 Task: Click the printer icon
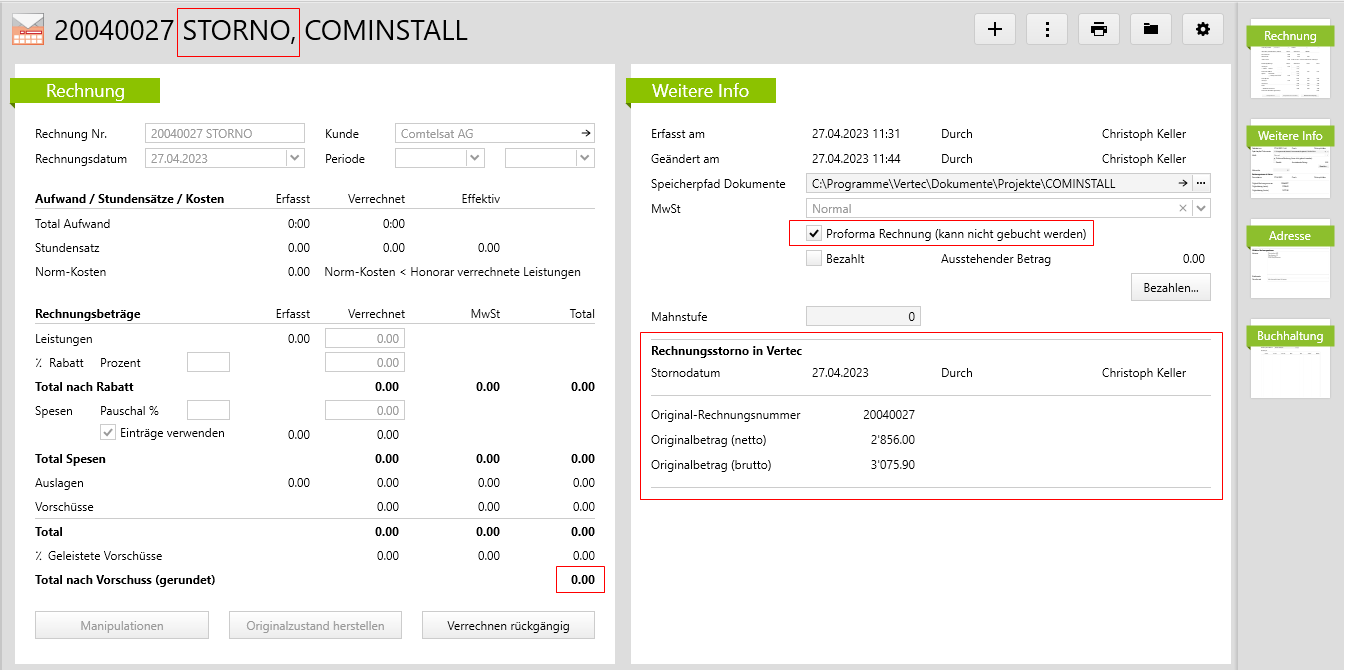click(1099, 29)
